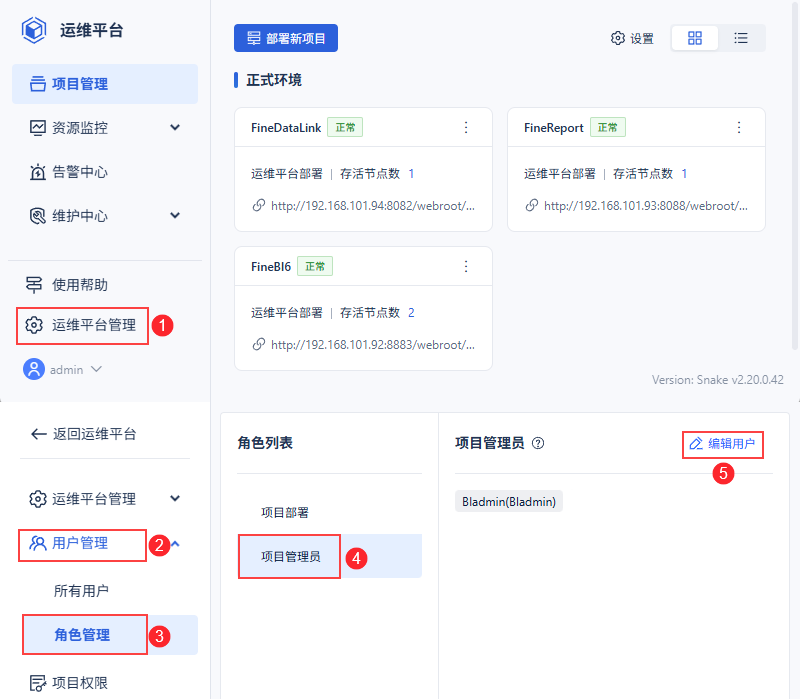Click the 编辑用户 button
Screen dimensions: 800x699
coord(722,444)
